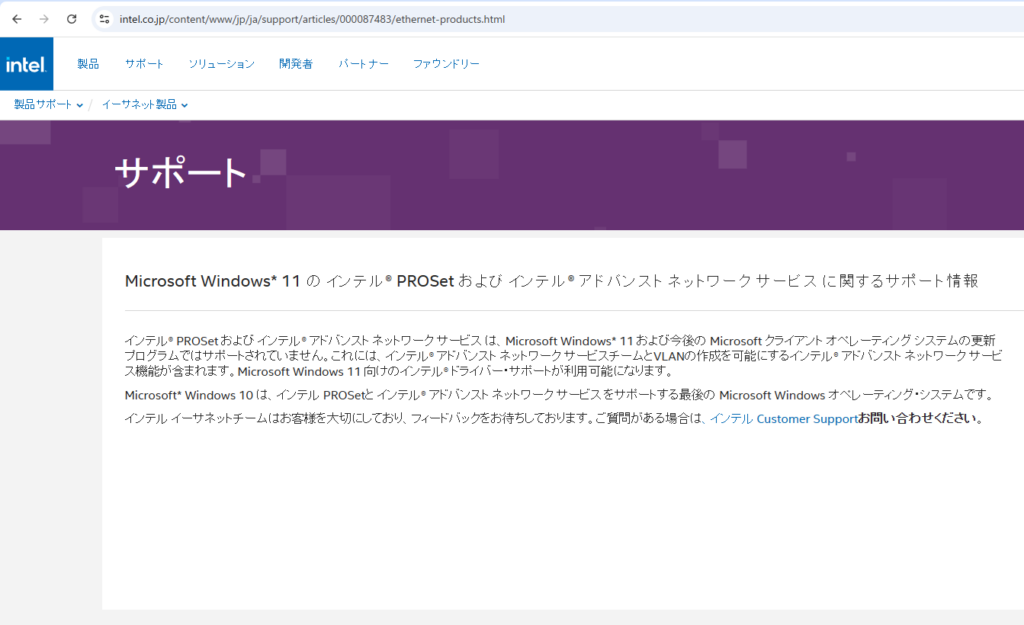The height and width of the screenshot is (625, 1024).
Task: Open the 開発者 menu
Action: click(x=296, y=63)
